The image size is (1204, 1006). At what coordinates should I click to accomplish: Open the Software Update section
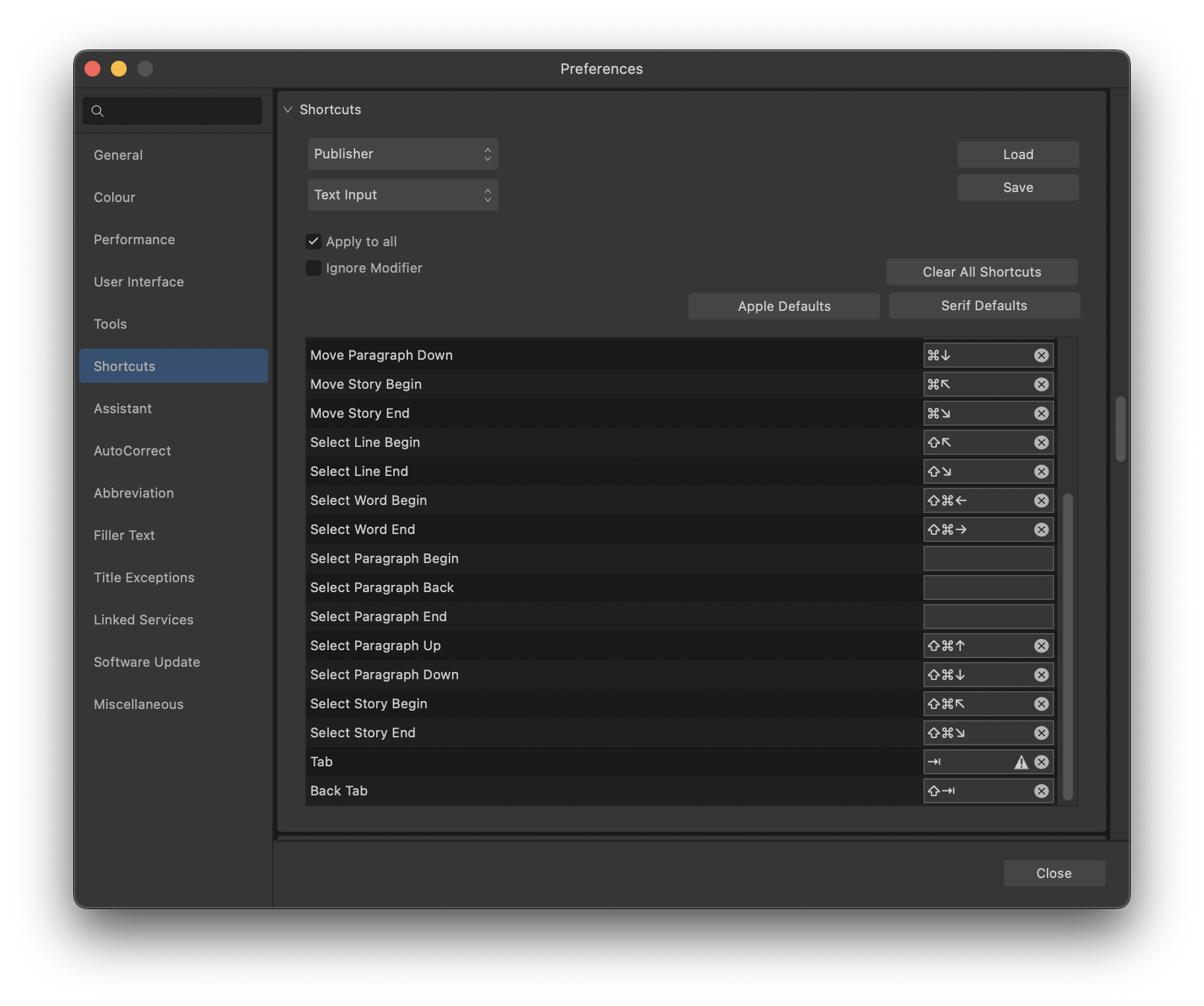click(x=147, y=661)
